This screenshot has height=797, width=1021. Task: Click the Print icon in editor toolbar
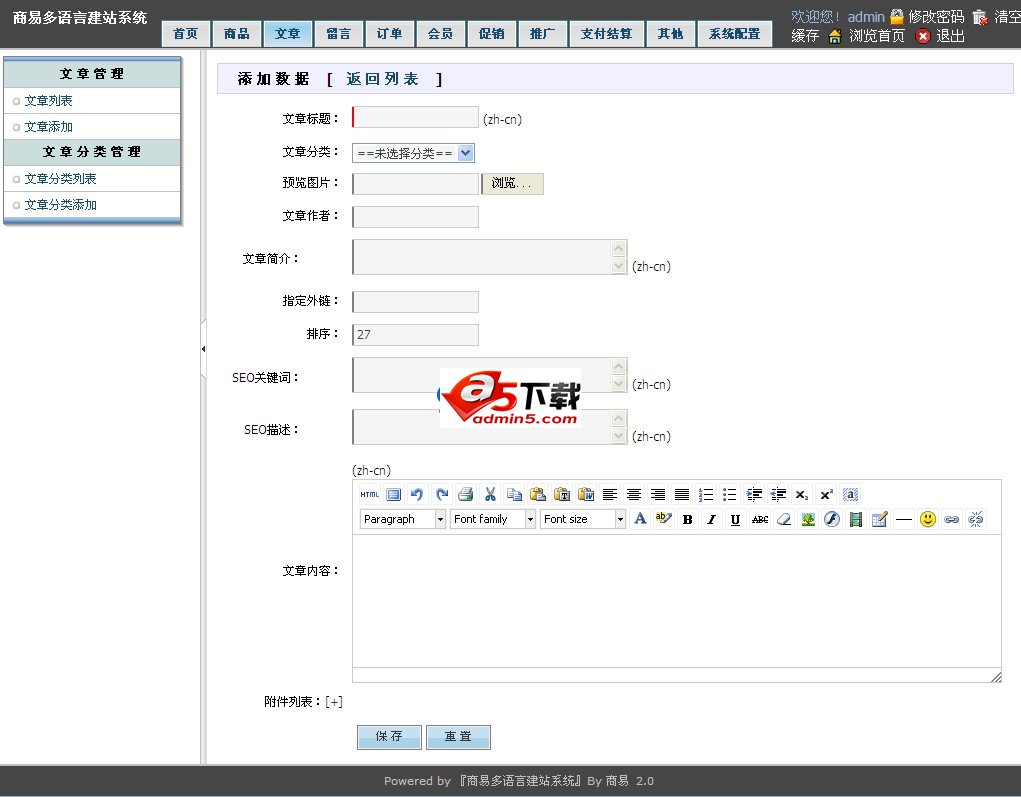coord(465,494)
